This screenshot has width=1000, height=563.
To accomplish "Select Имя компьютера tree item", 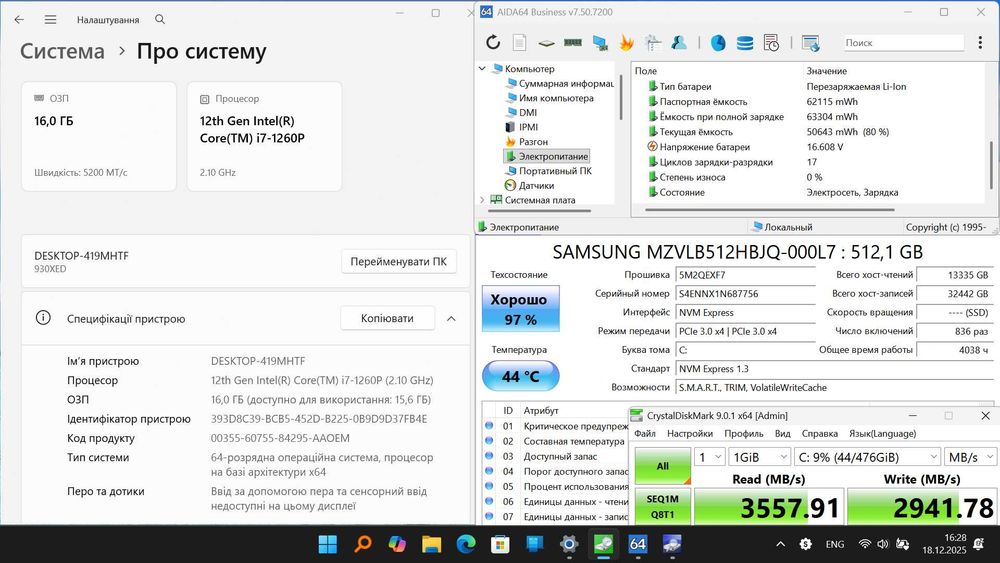I will pyautogui.click(x=556, y=98).
